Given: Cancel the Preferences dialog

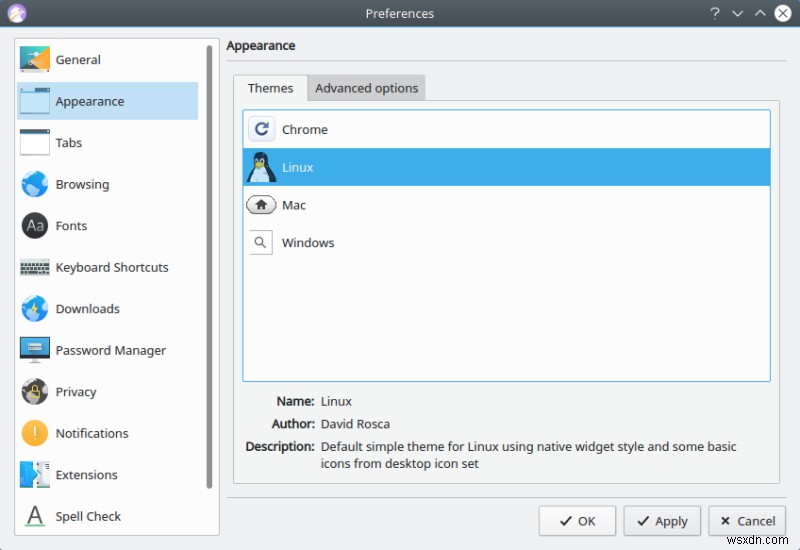Looking at the screenshot, I should [x=747, y=521].
